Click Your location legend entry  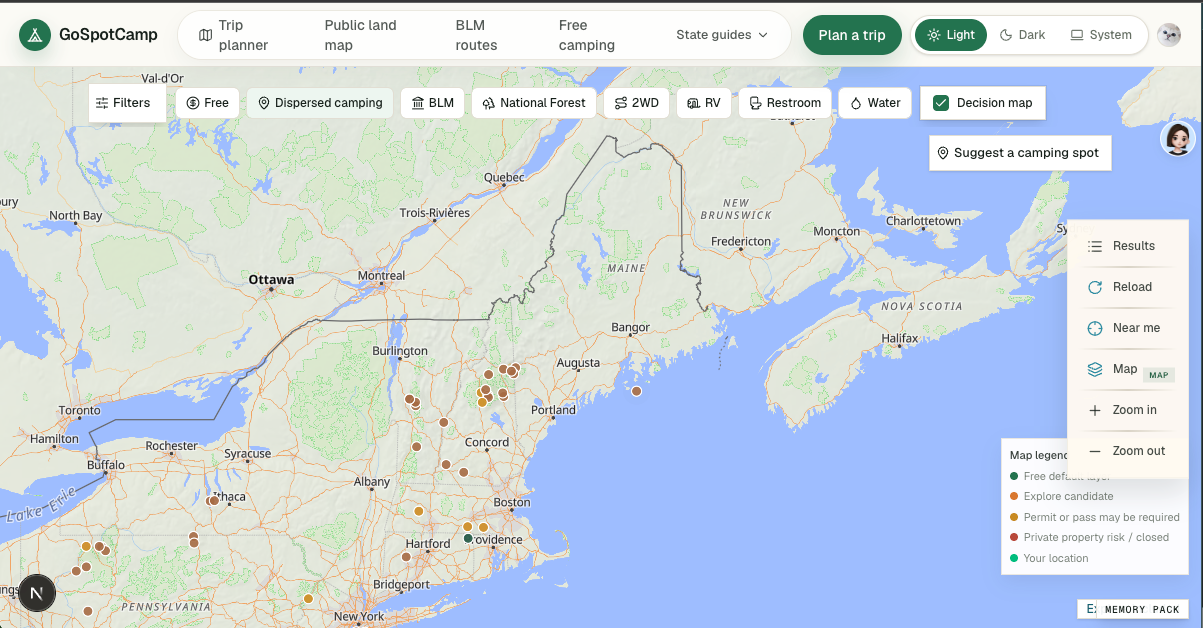click(x=1049, y=558)
